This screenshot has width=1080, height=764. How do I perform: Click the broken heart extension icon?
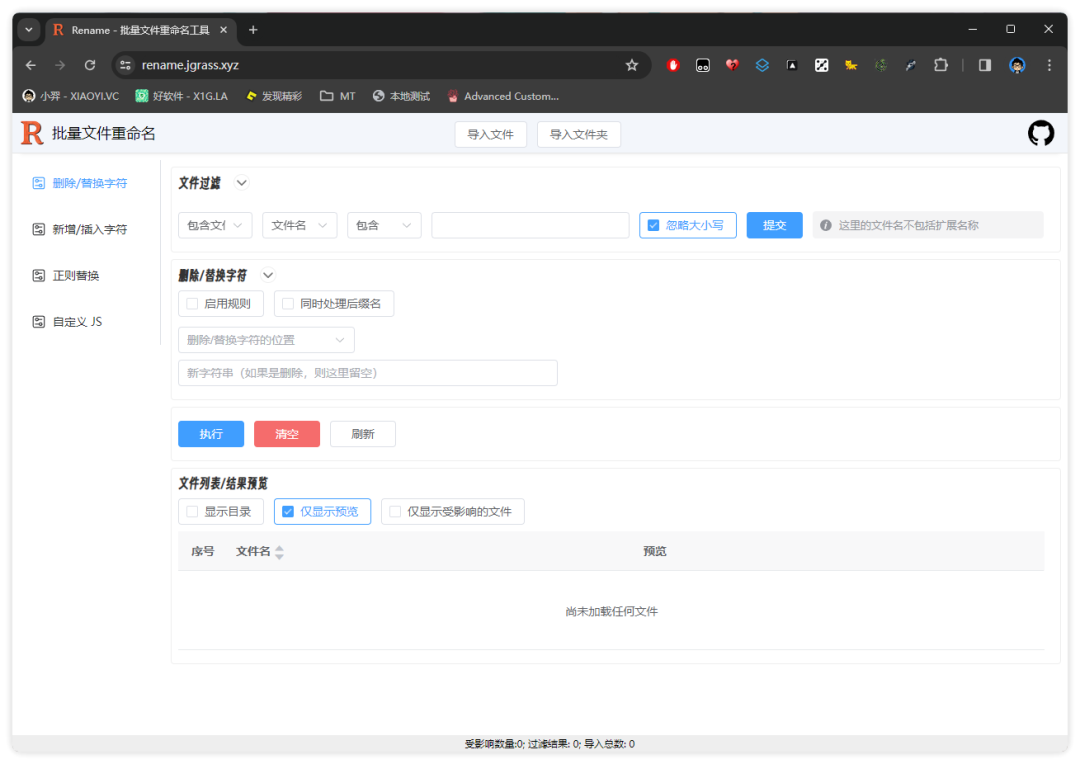click(731, 65)
